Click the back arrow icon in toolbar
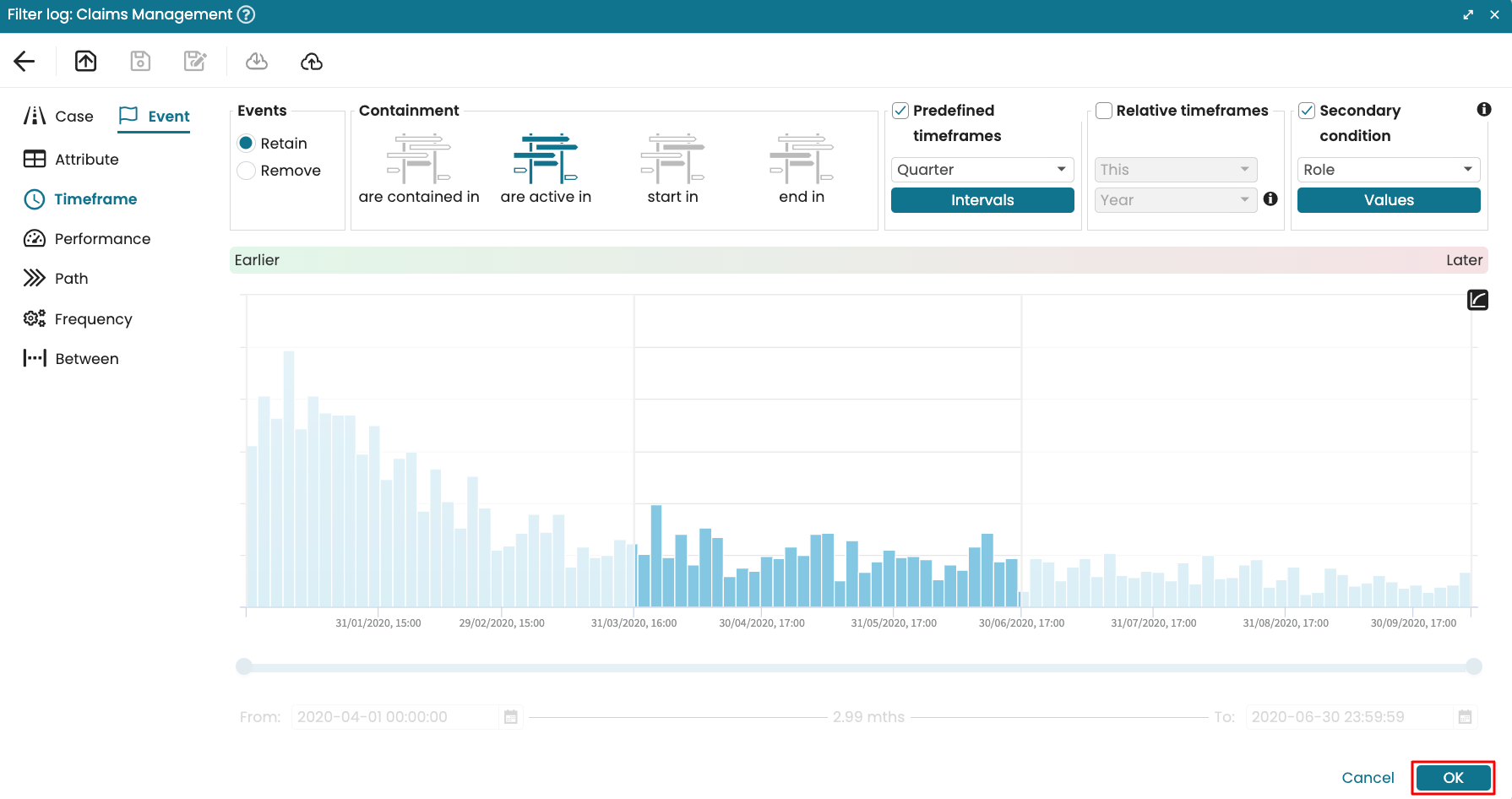 (24, 61)
